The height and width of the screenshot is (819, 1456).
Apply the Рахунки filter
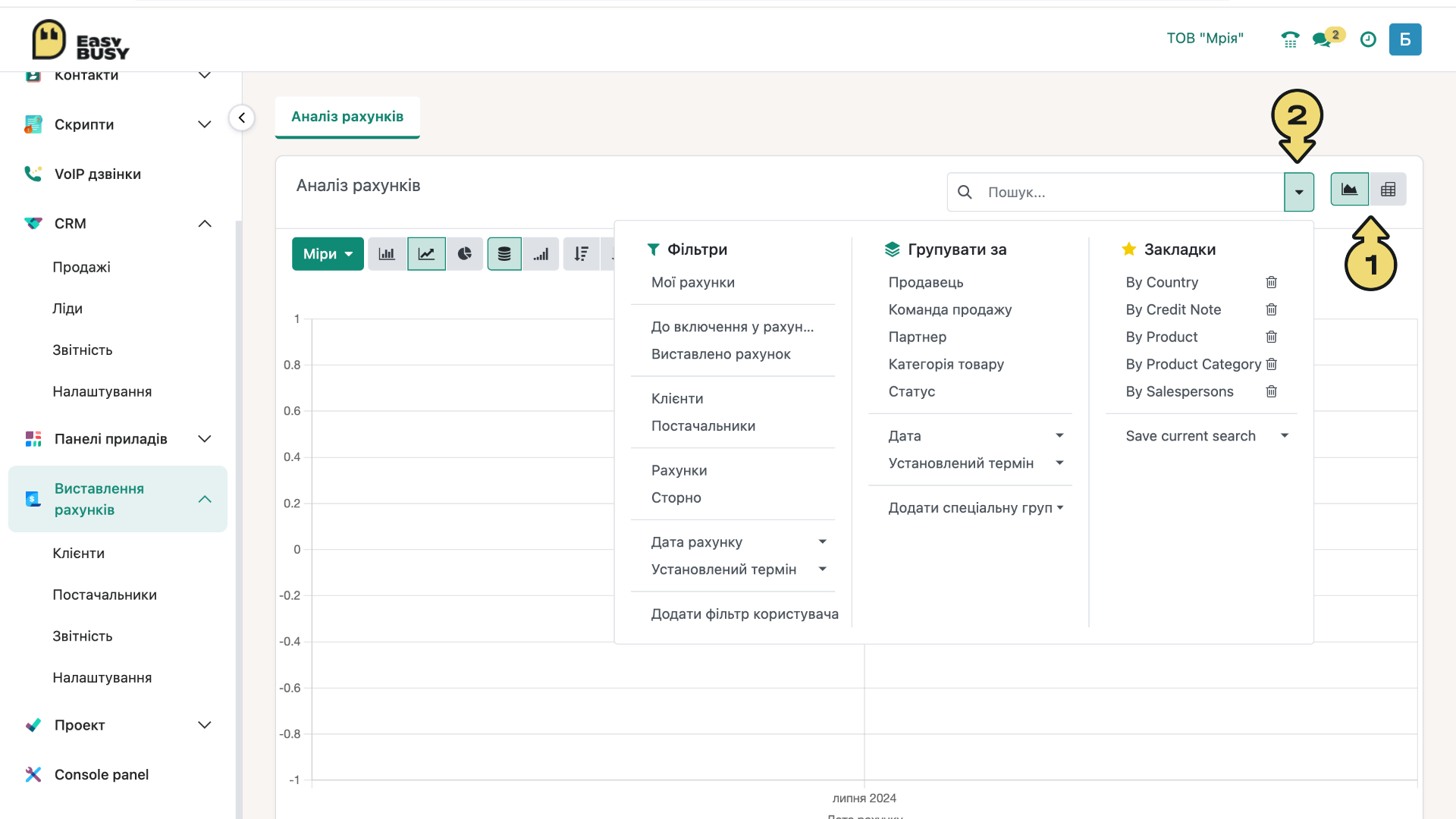pyautogui.click(x=679, y=470)
